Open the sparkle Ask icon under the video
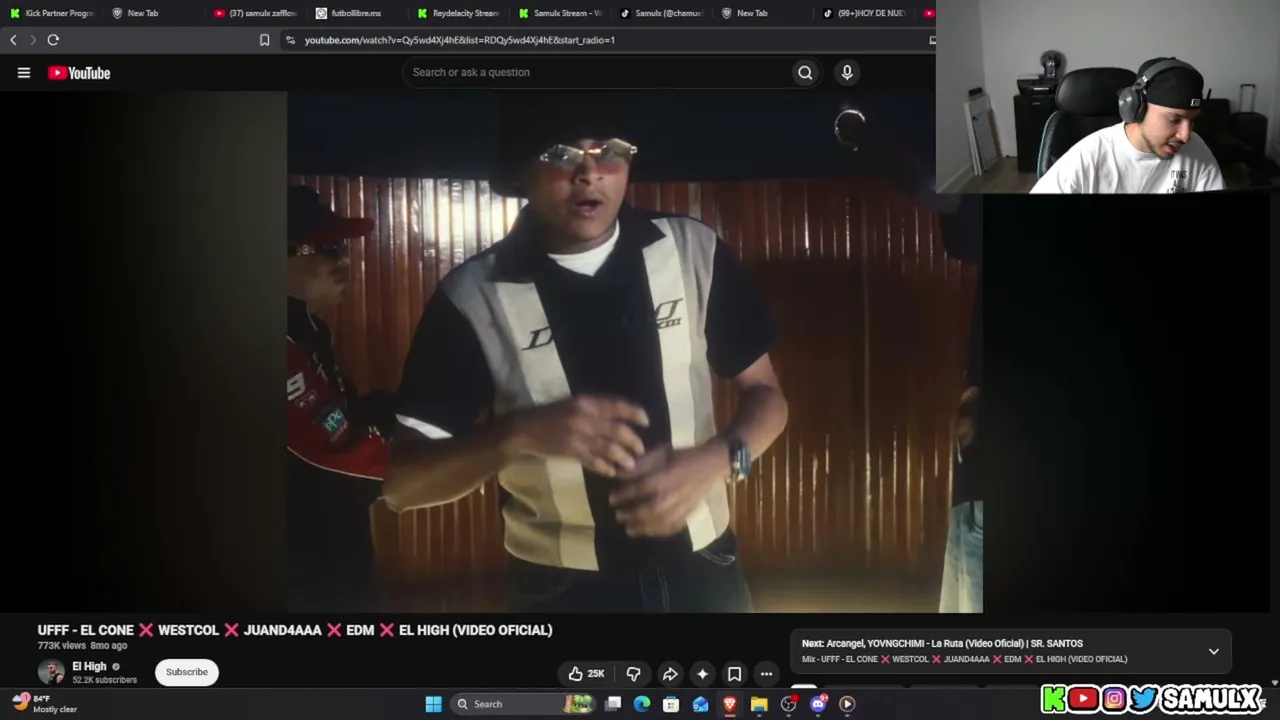The height and width of the screenshot is (720, 1280). [x=702, y=674]
